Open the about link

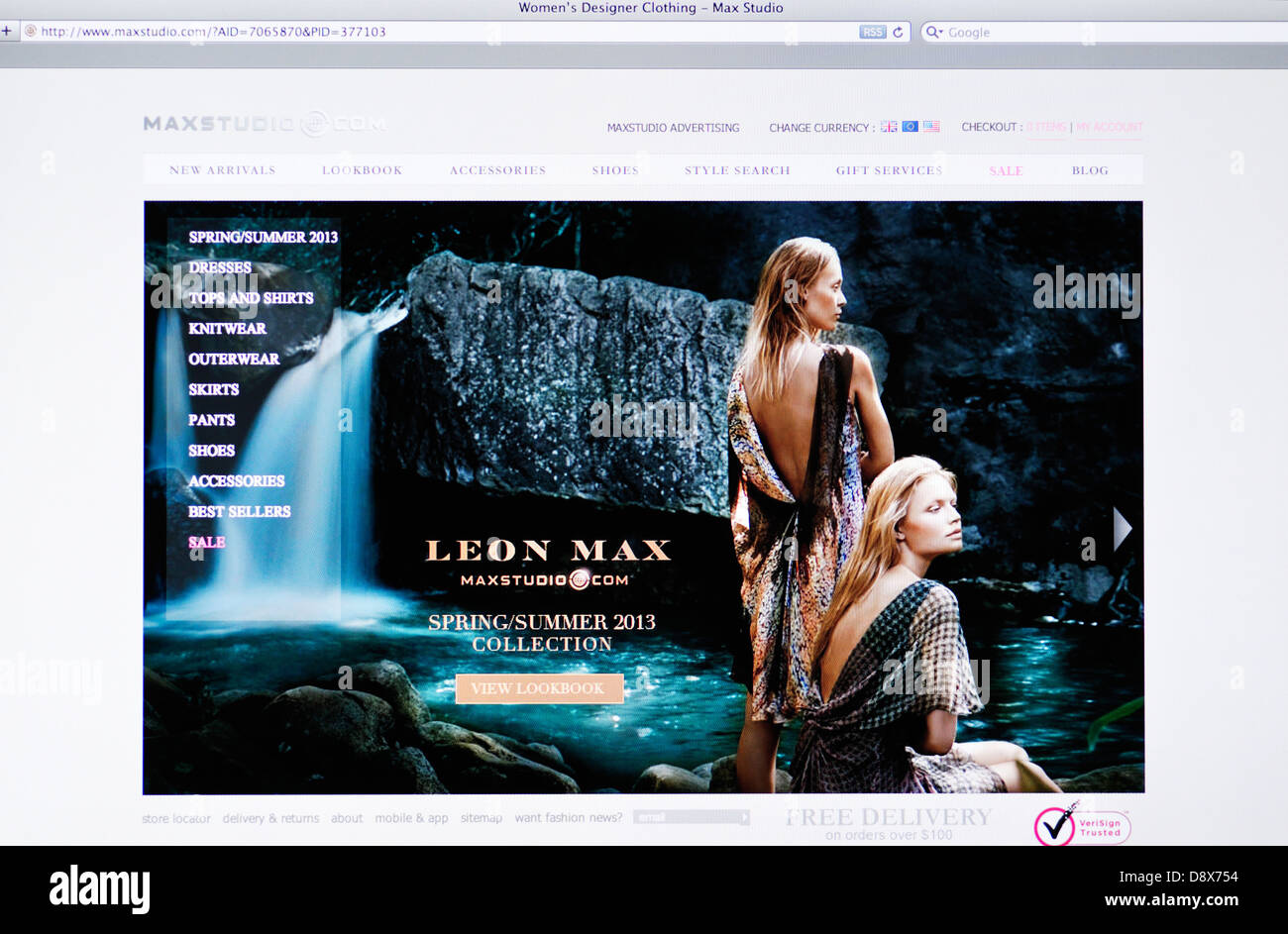[347, 819]
